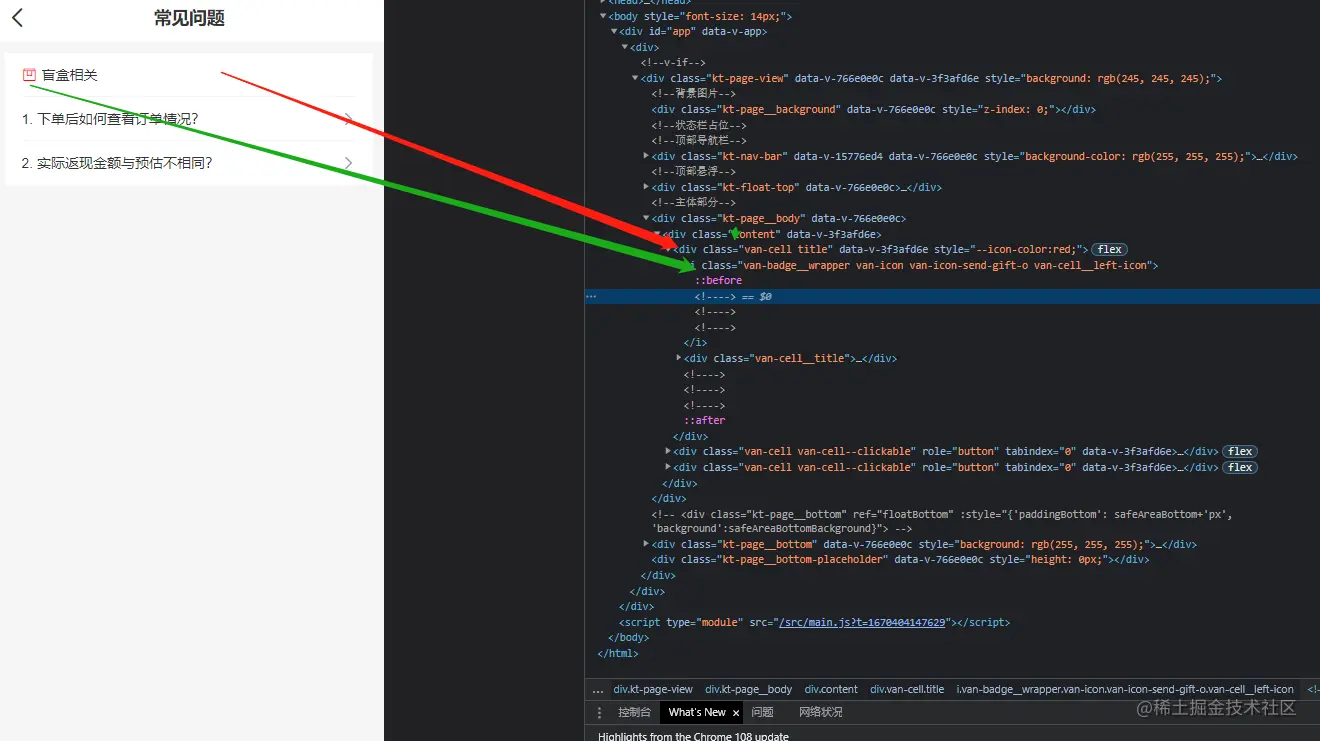Collapse the kt-page-view div node
1320x741 pixels.
pyautogui.click(x=635, y=78)
